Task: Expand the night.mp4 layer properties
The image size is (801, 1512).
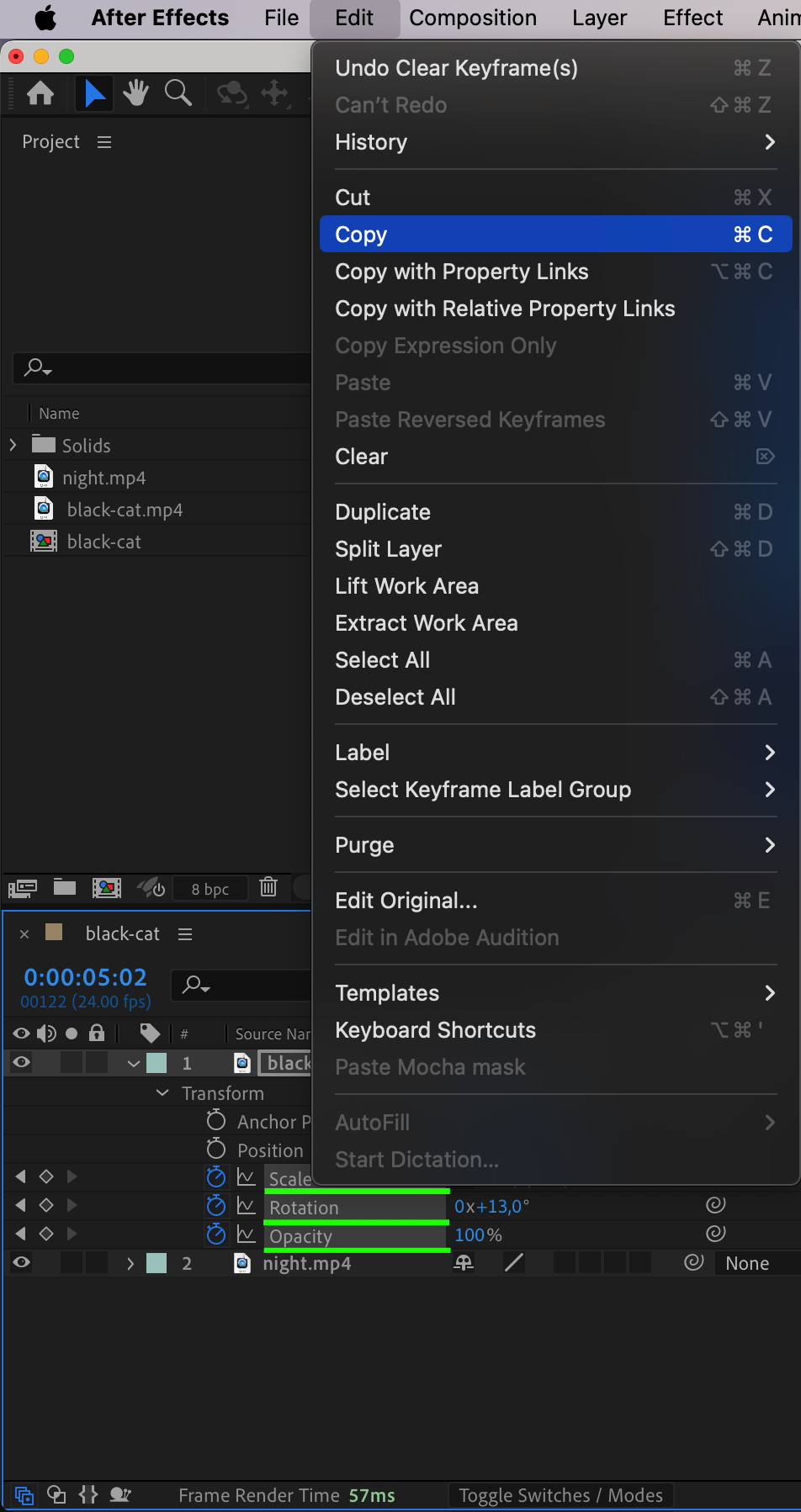Action: click(x=130, y=1263)
